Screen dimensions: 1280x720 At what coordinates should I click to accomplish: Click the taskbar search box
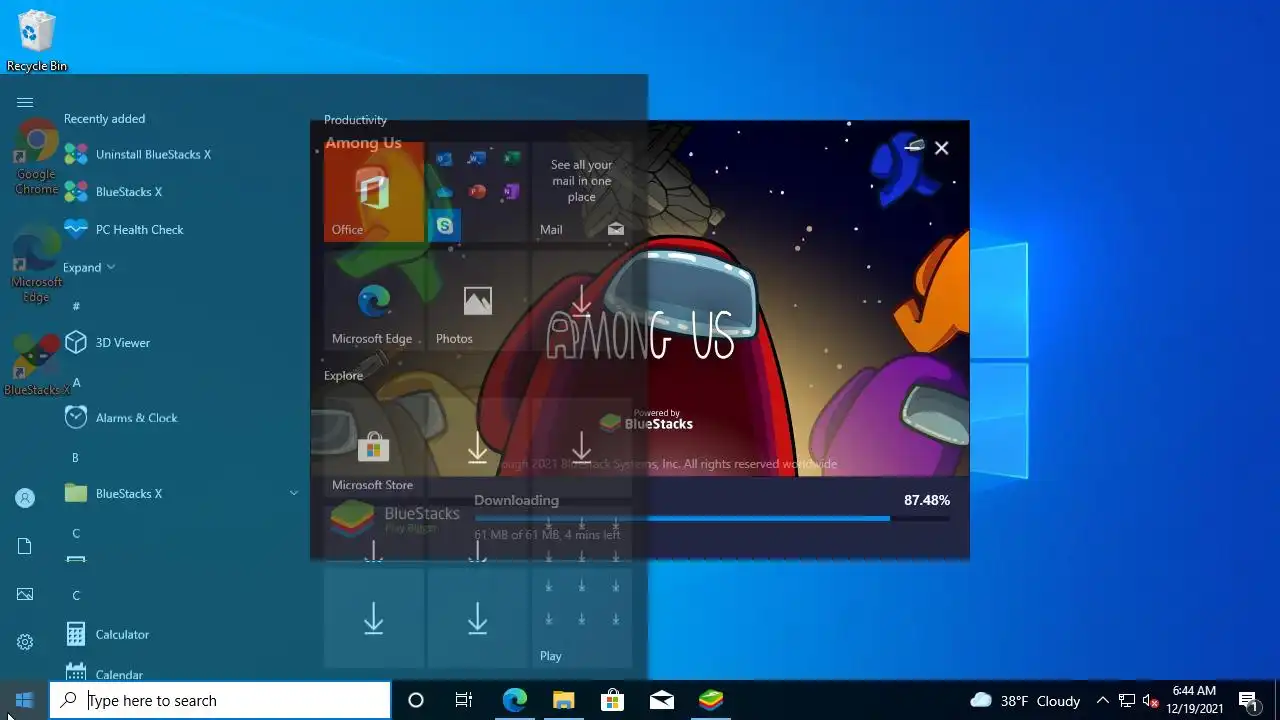click(220, 700)
